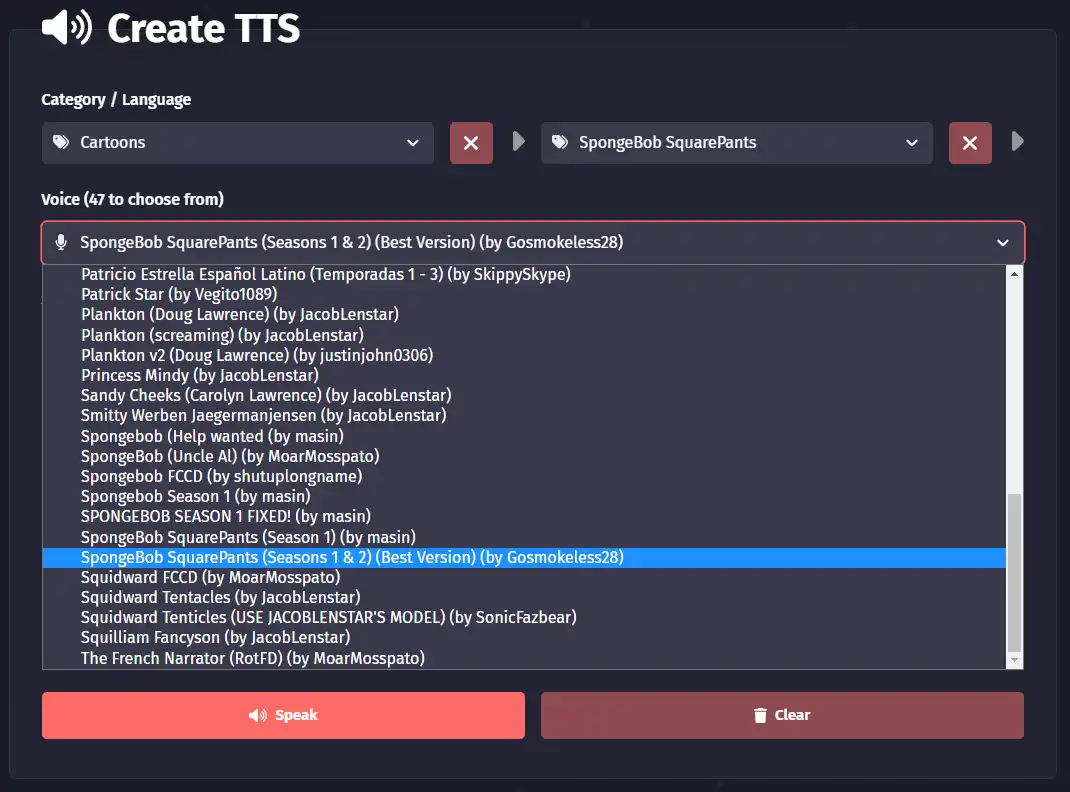Pick Spongebob (Help wanted) by masin
Image resolution: width=1070 pixels, height=792 pixels.
(x=524, y=436)
